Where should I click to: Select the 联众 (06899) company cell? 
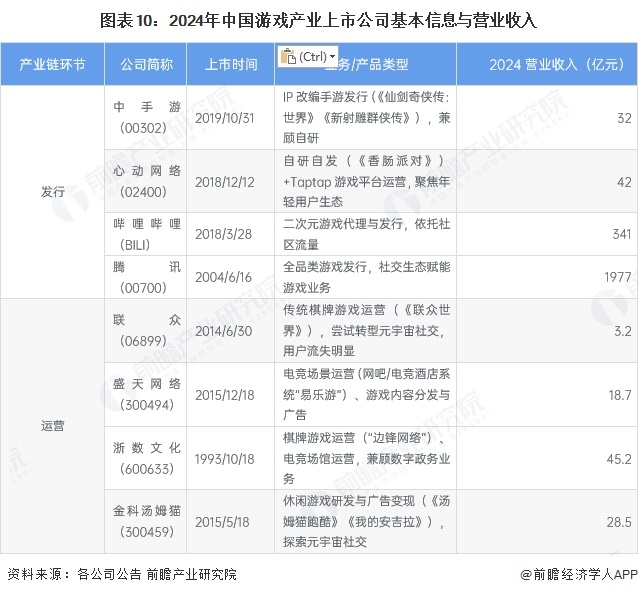[147, 327]
